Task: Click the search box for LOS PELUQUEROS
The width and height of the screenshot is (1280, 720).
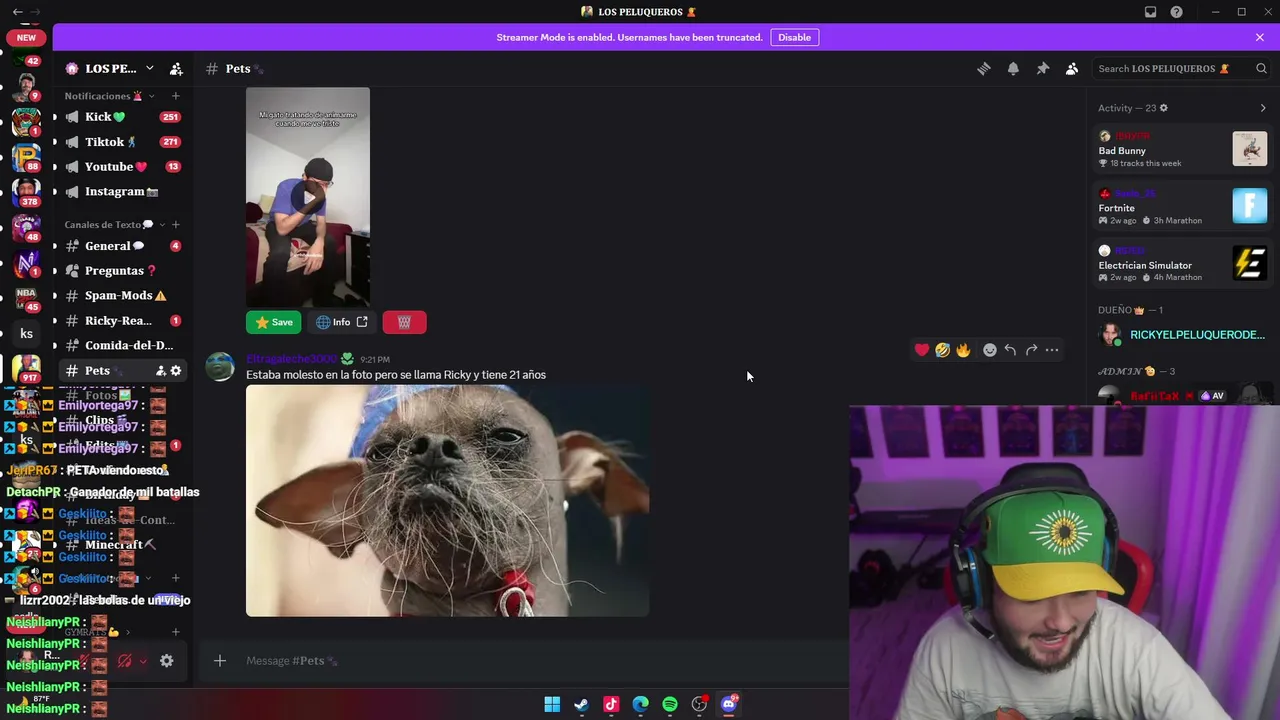Action: [x=1182, y=69]
